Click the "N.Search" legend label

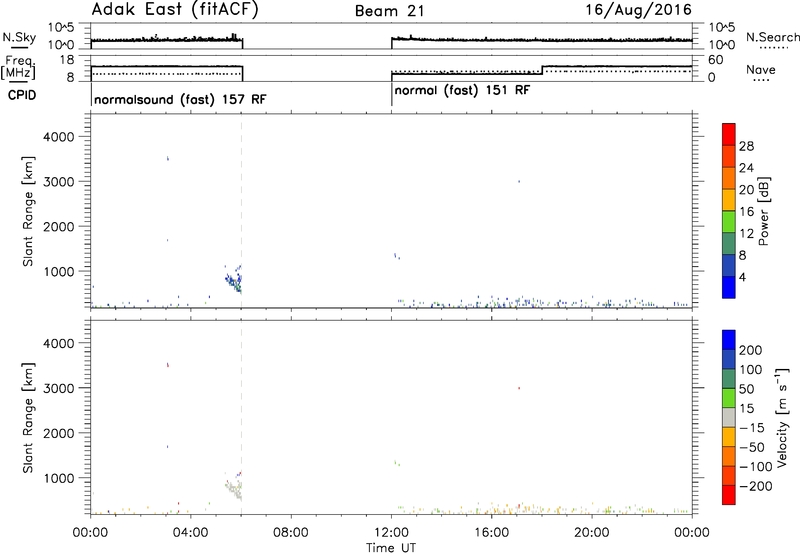point(772,37)
